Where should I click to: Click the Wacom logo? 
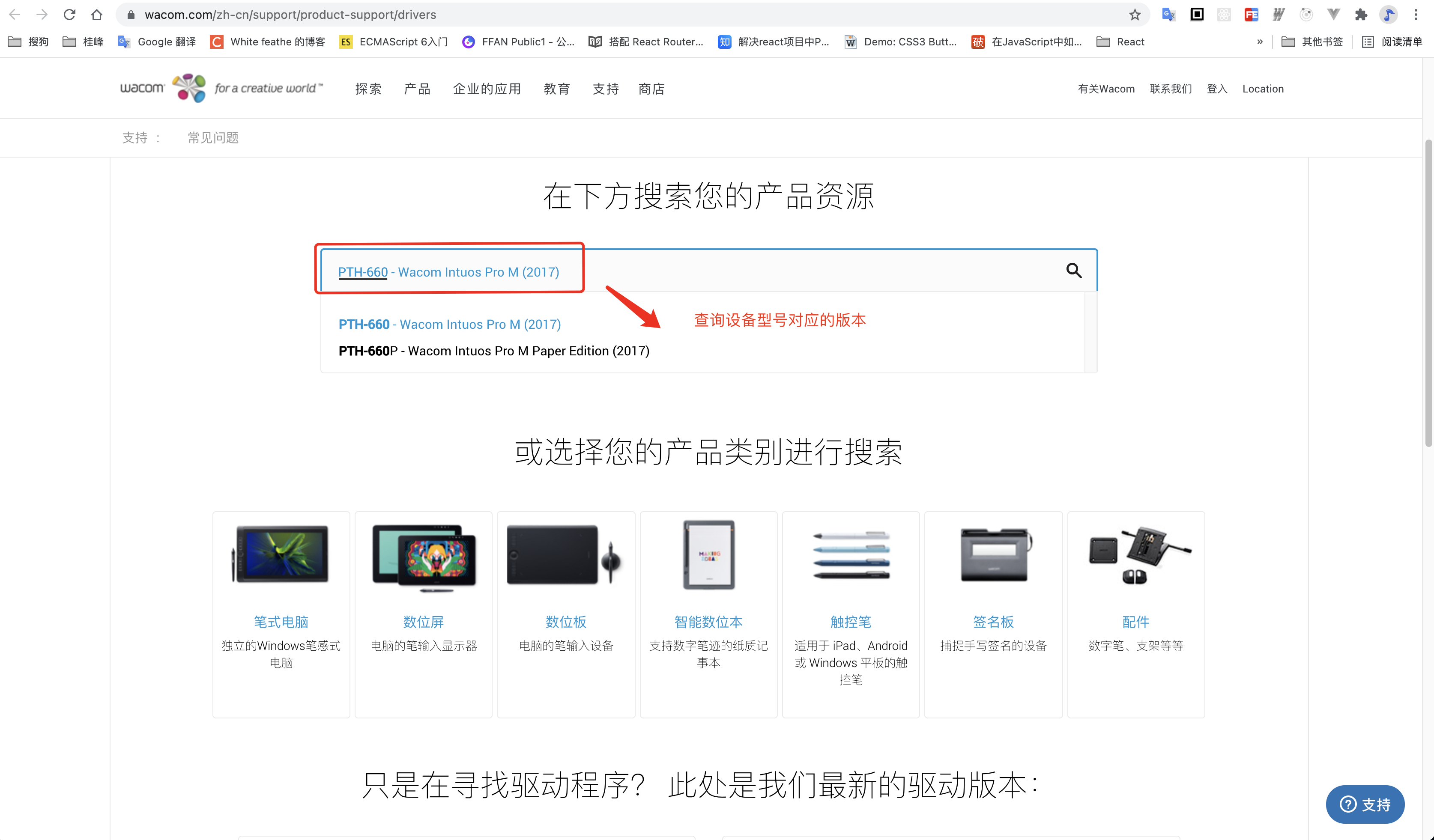click(221, 88)
